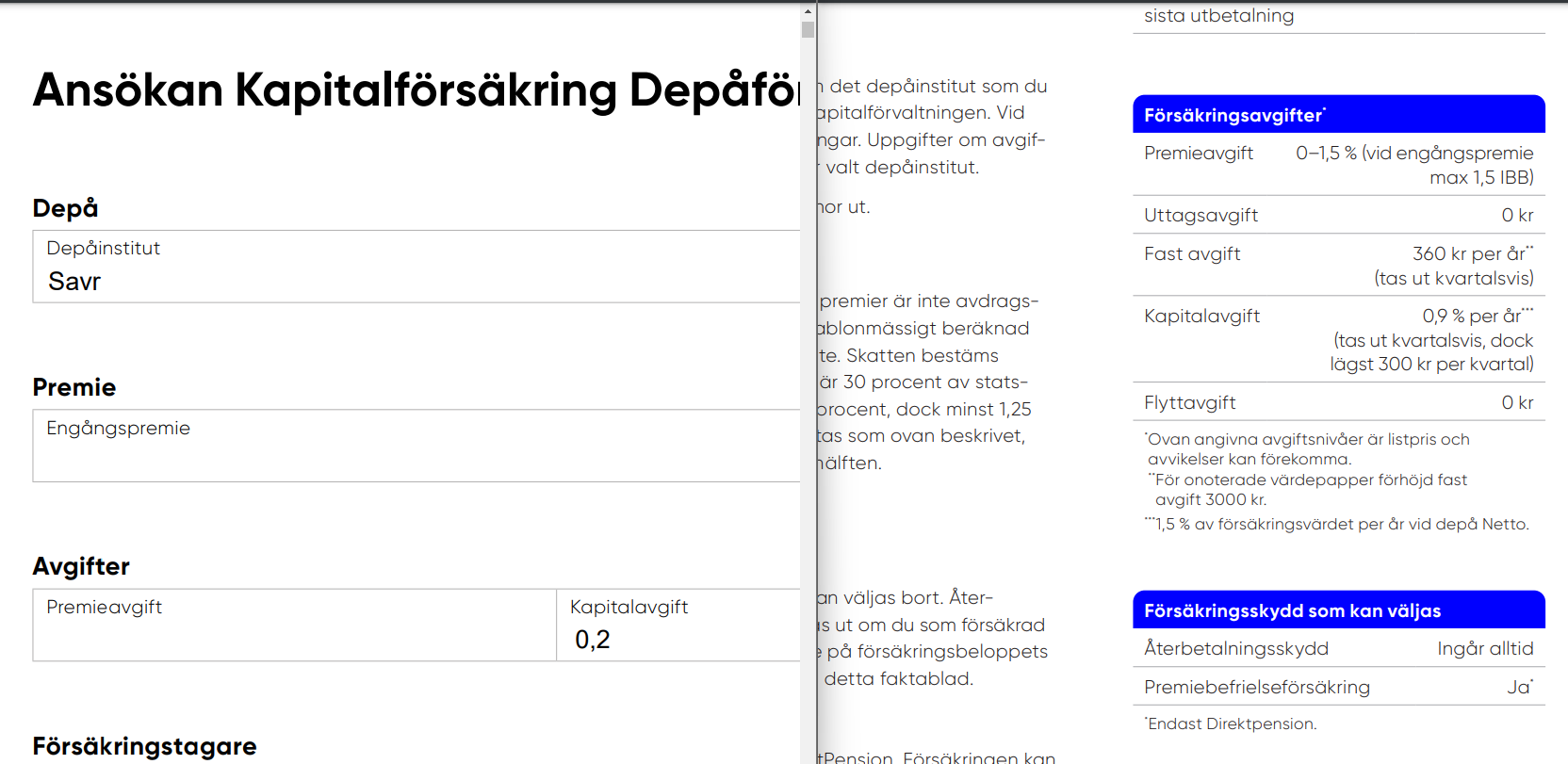Click the Försäkringstagare section heading
Viewport: 1568px width, 764px height.
144,746
